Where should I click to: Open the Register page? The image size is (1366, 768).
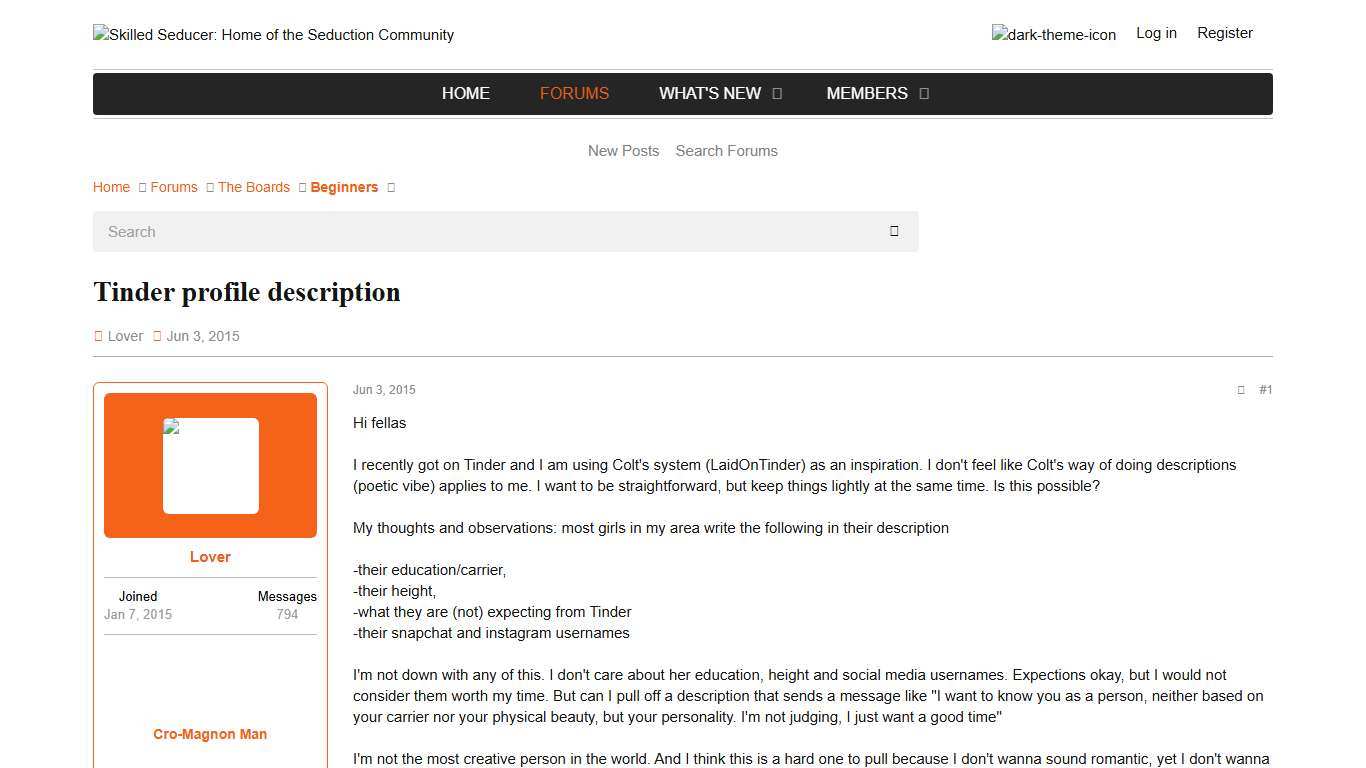pyautogui.click(x=1224, y=32)
